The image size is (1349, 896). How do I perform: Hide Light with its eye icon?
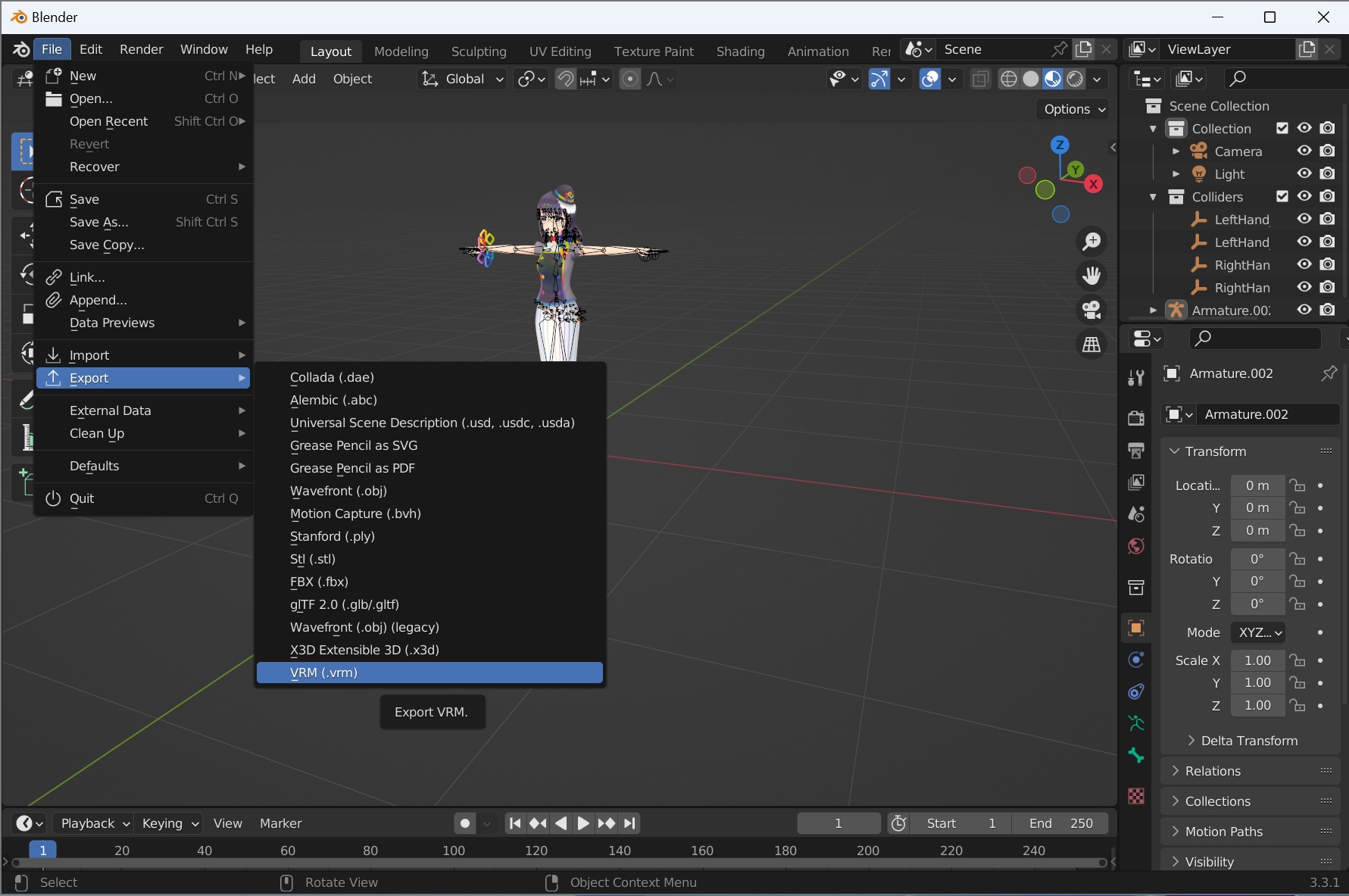[x=1304, y=173]
